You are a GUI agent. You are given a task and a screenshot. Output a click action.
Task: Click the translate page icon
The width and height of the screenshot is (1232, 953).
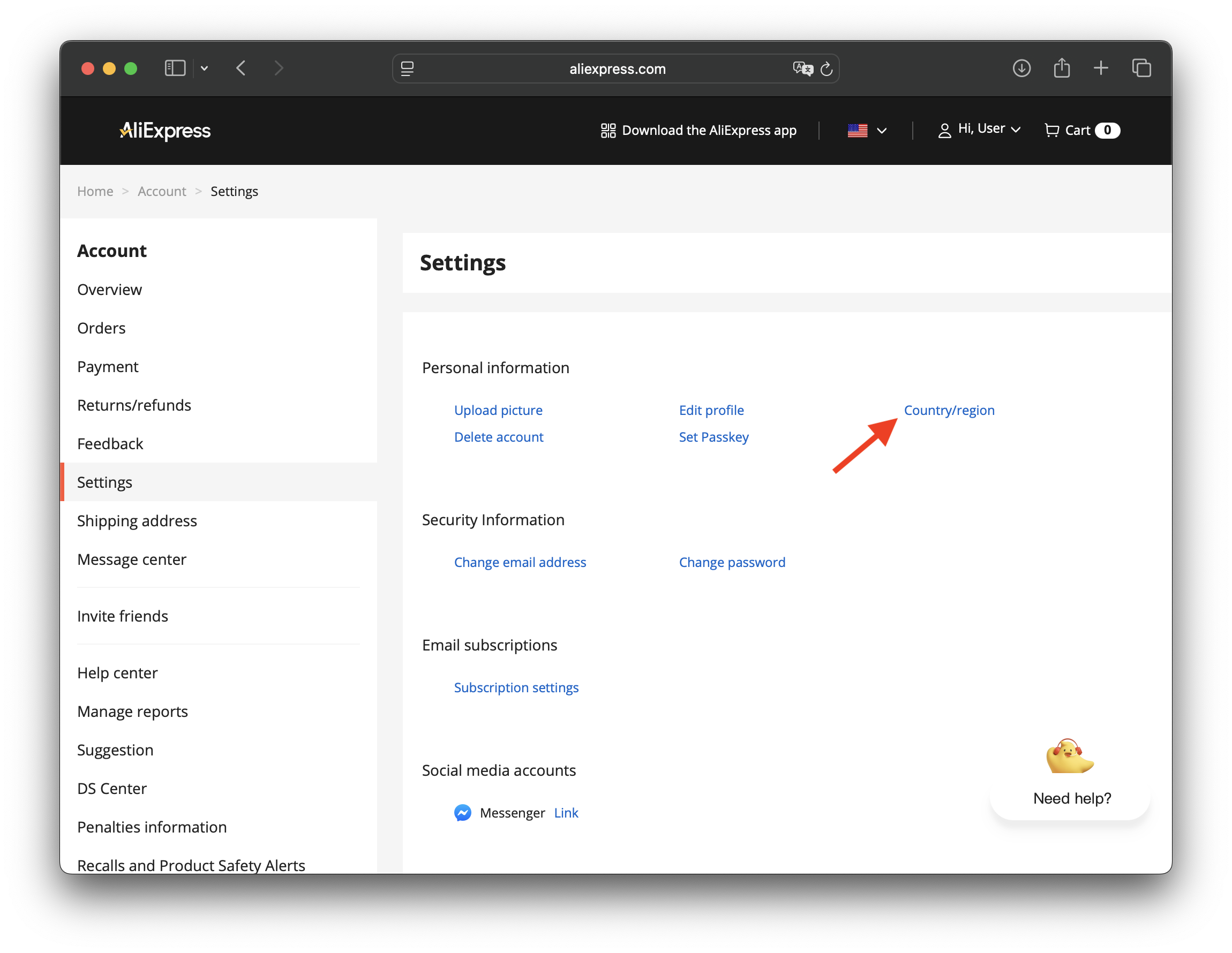tap(802, 69)
